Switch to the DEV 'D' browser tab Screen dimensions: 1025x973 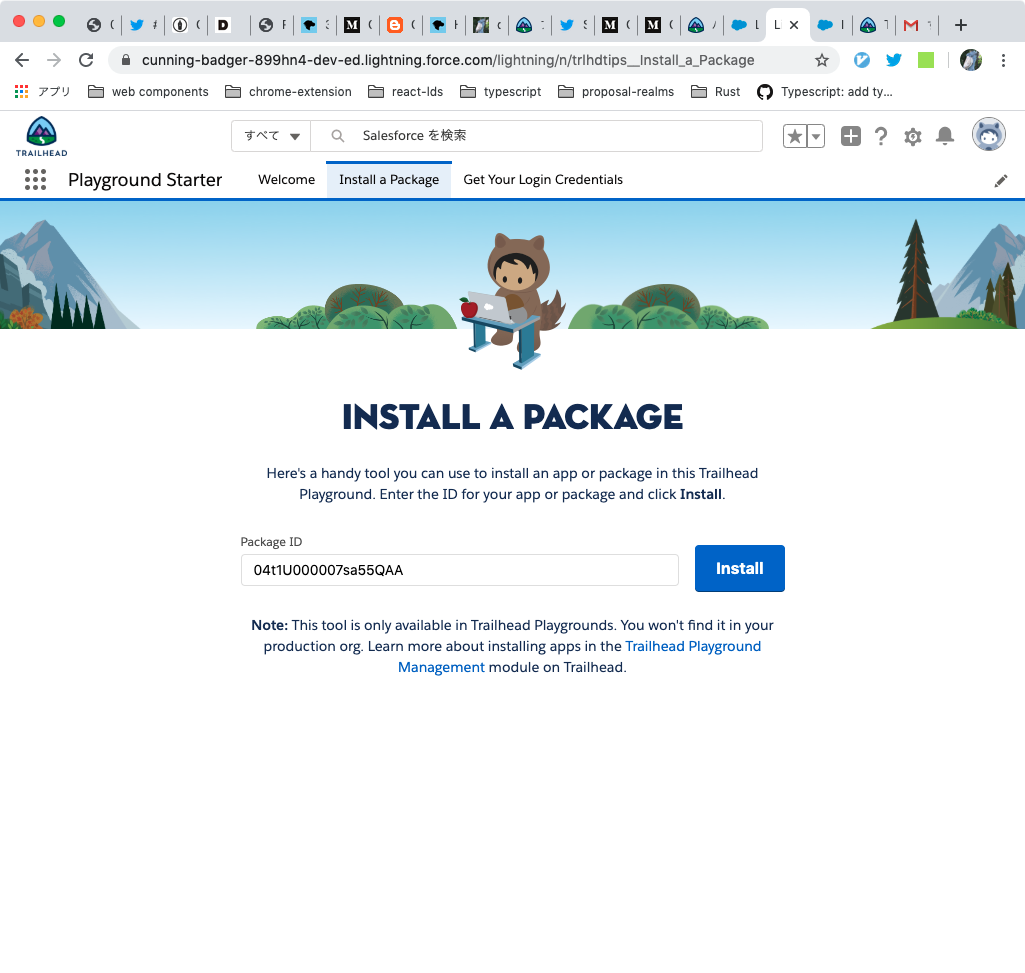point(229,25)
